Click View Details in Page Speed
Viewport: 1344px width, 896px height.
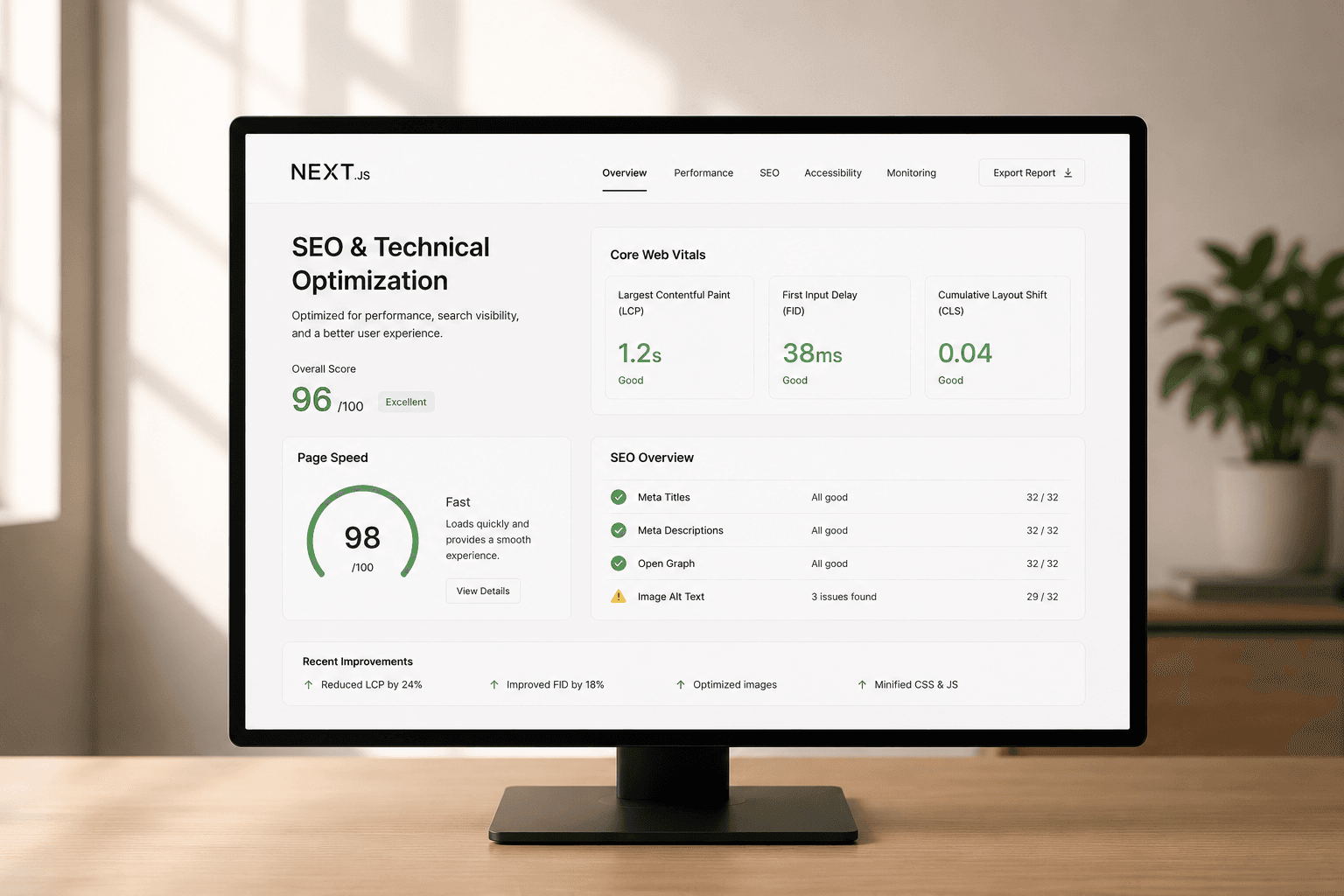click(483, 591)
